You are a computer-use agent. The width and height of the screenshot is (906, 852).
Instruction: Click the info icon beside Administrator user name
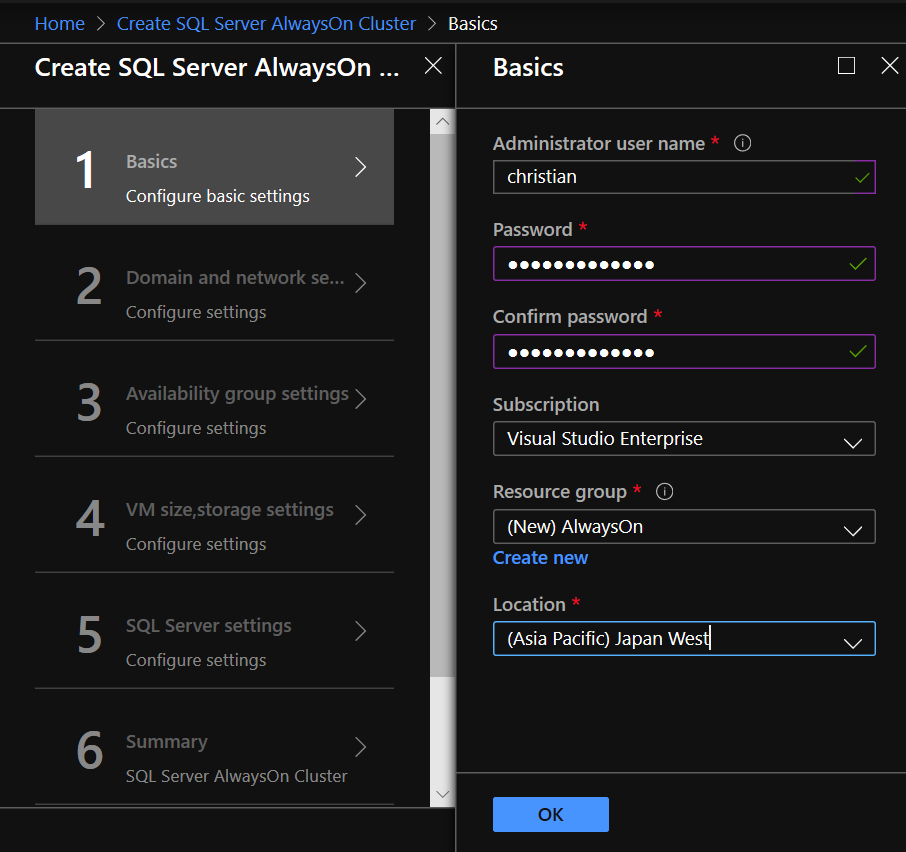tap(742, 143)
